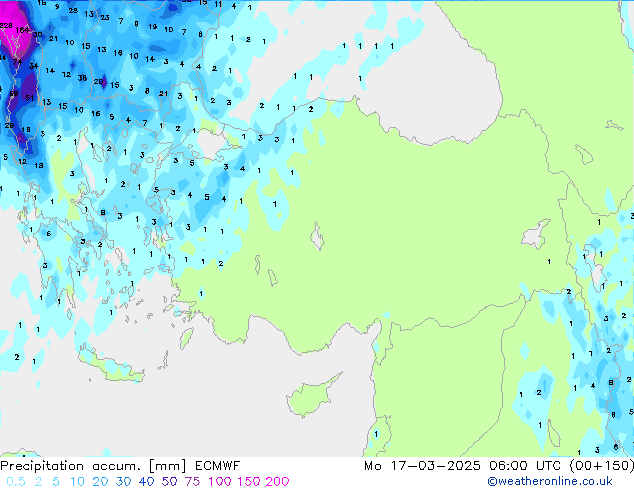Select the 150 legend value
This screenshot has height=490, width=634.
[249, 482]
